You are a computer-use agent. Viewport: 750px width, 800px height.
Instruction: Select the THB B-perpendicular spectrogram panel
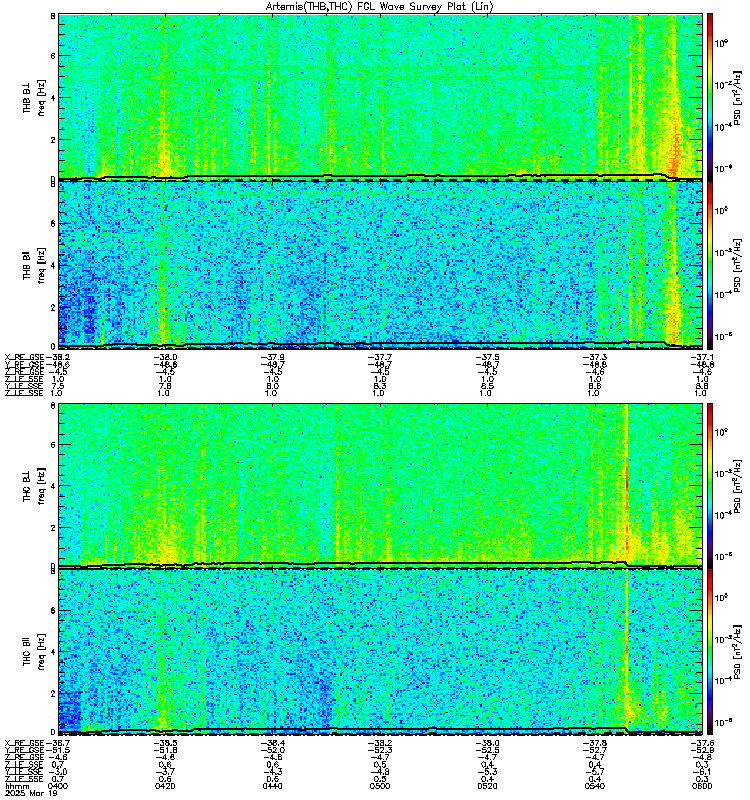pos(381,96)
